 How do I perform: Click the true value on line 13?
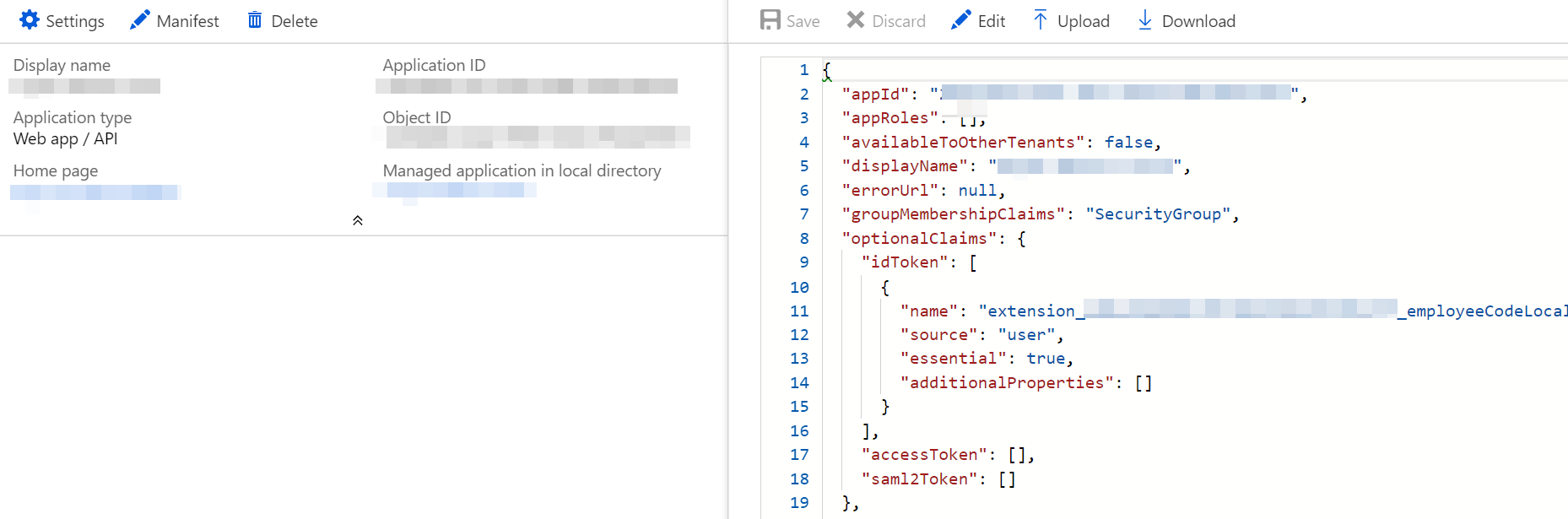[x=1046, y=359]
